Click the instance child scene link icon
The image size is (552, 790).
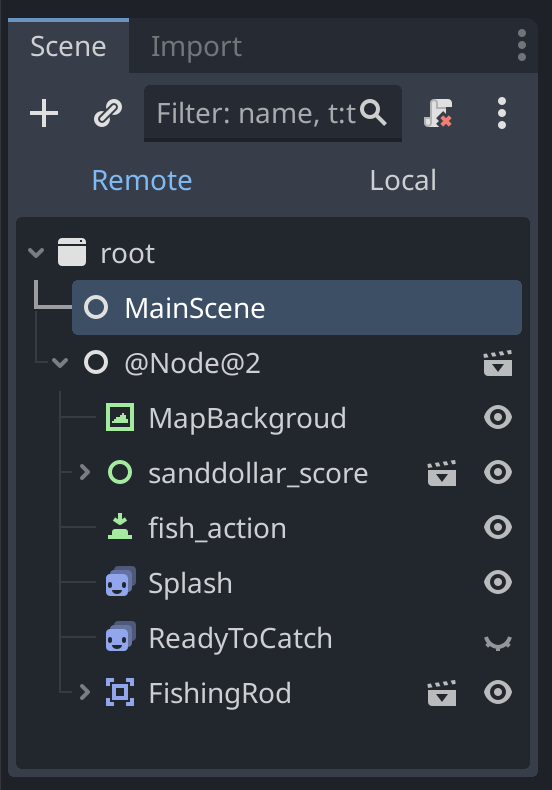coord(108,113)
